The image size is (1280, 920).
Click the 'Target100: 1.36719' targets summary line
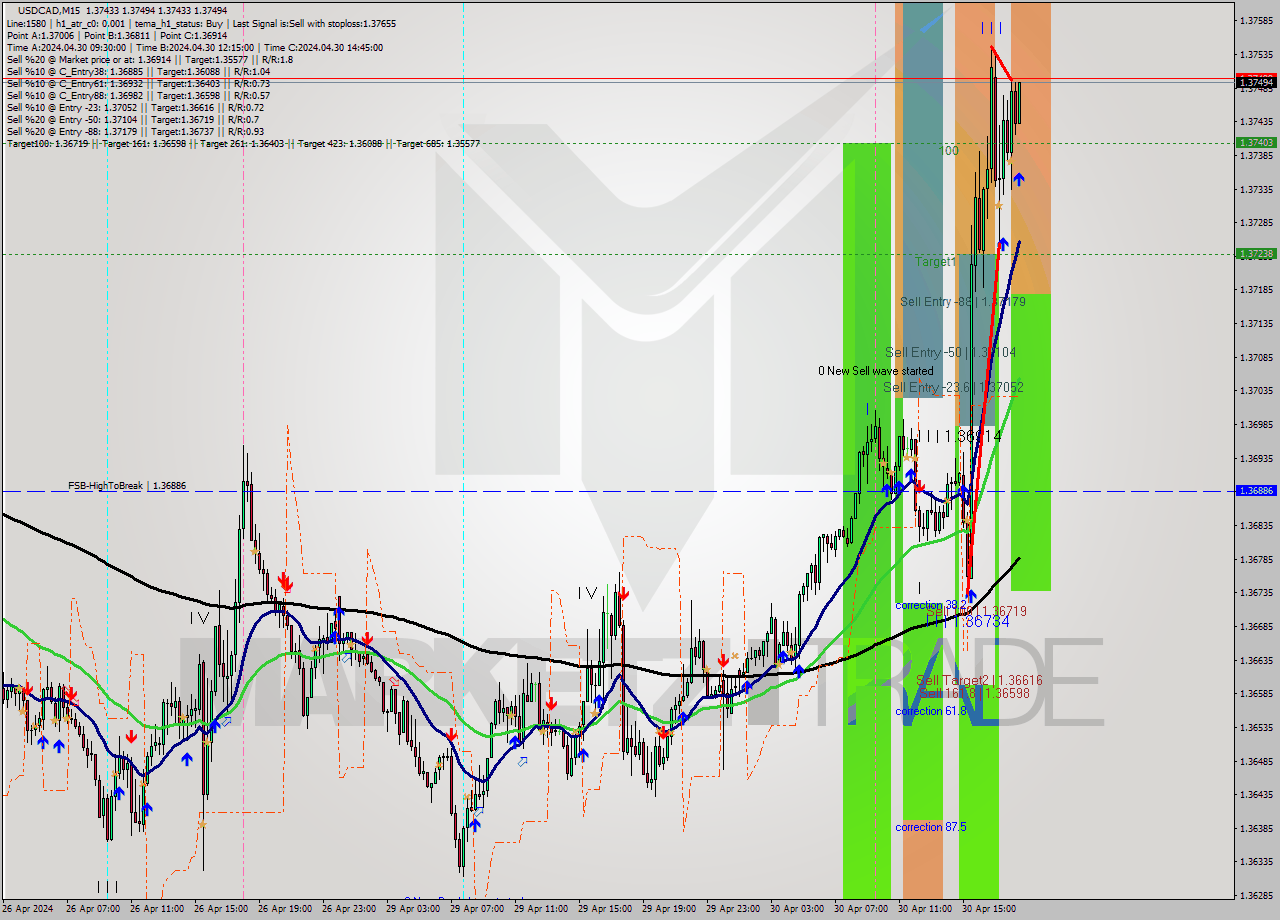(243, 143)
